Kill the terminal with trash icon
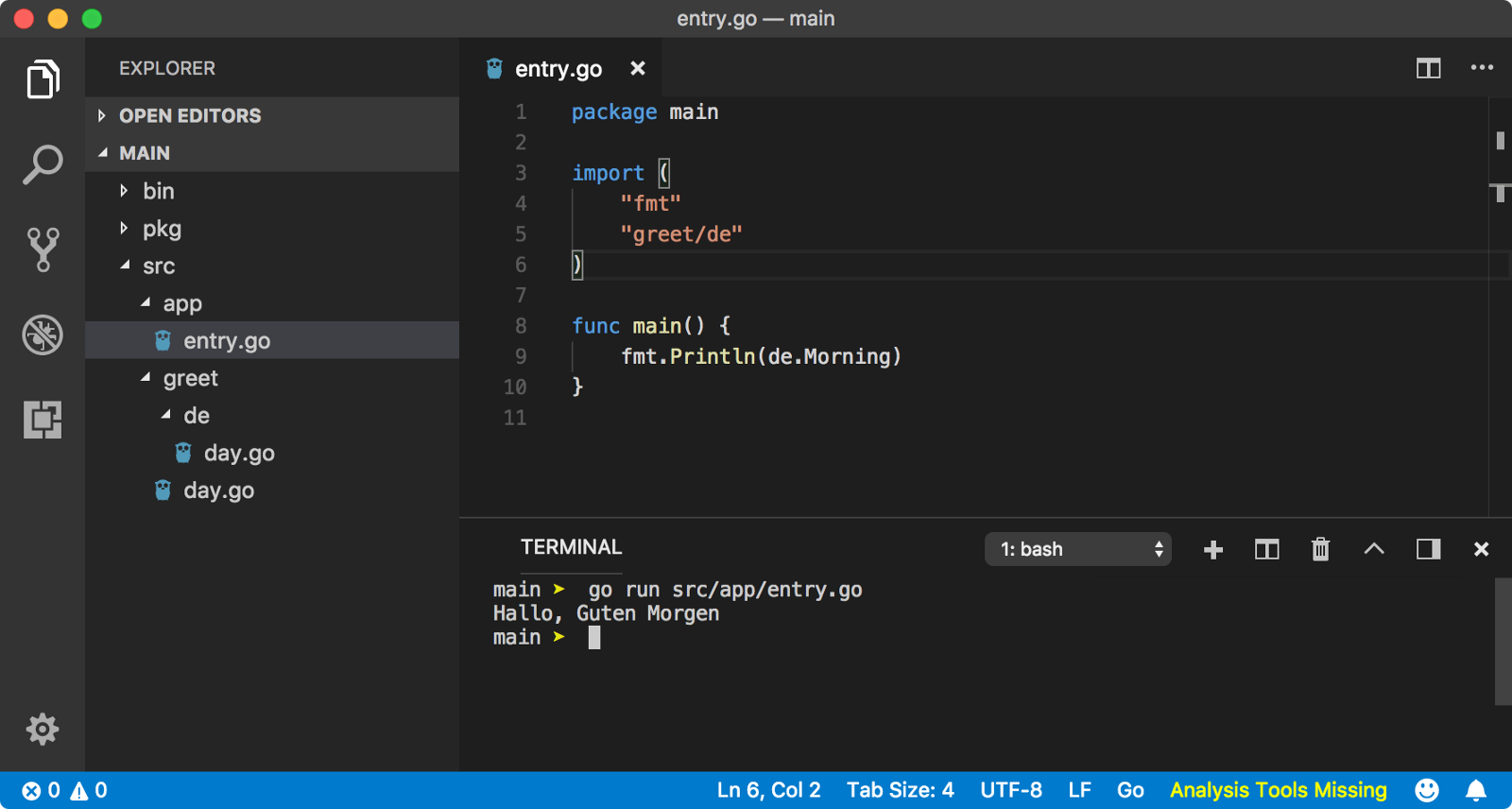The width and height of the screenshot is (1512, 809). (1320, 549)
